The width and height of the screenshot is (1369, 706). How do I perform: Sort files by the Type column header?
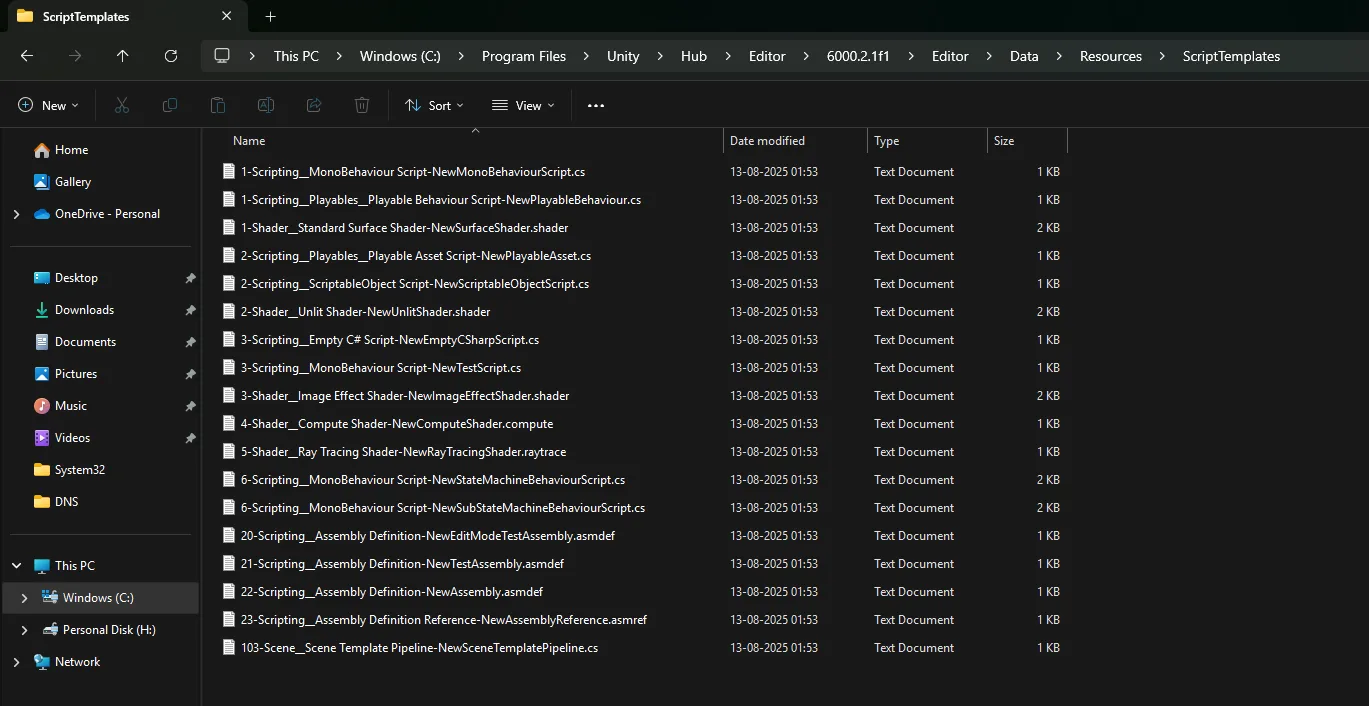click(x=927, y=141)
